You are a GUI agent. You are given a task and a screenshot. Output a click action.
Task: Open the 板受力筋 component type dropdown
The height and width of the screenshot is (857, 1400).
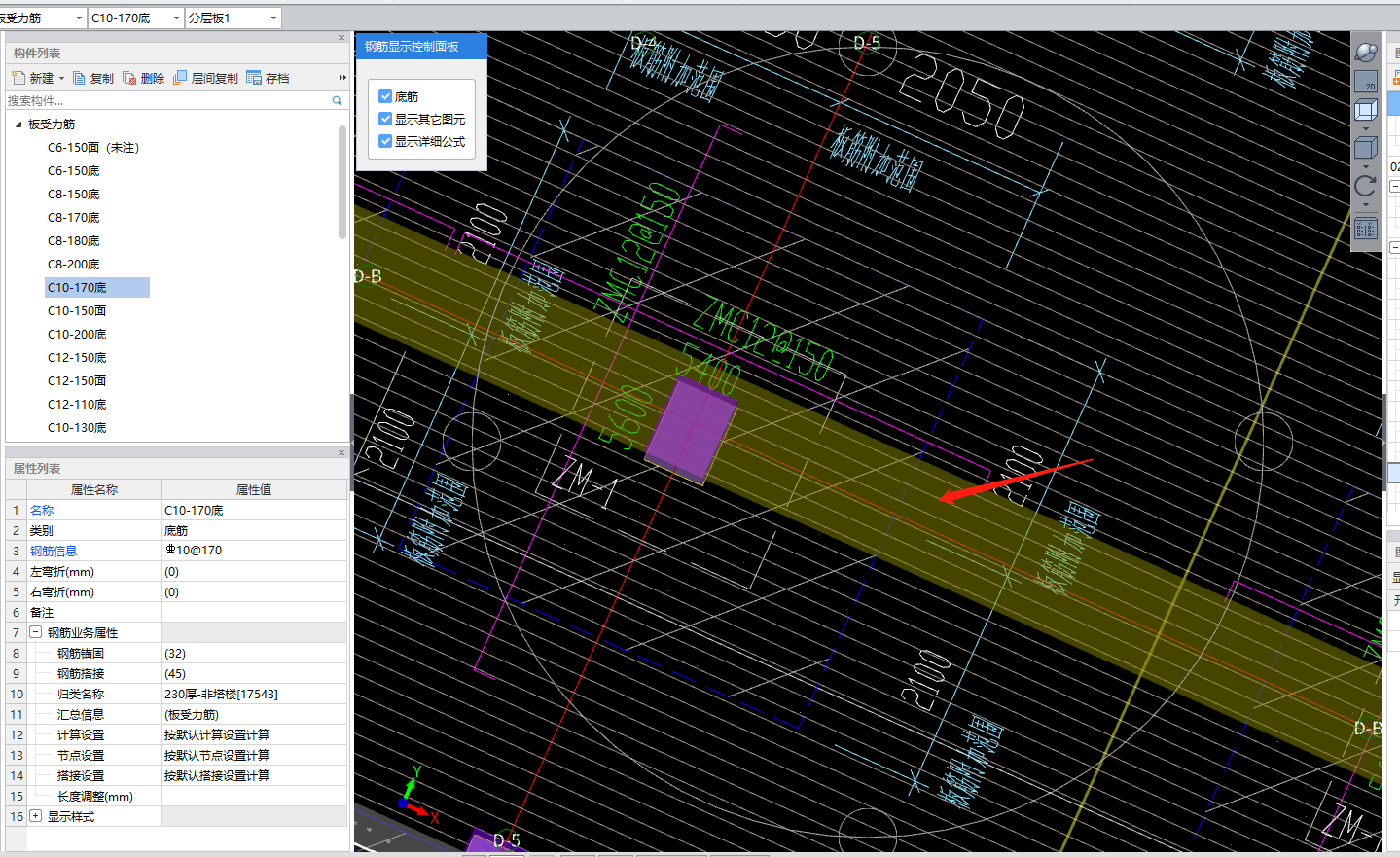(x=79, y=18)
